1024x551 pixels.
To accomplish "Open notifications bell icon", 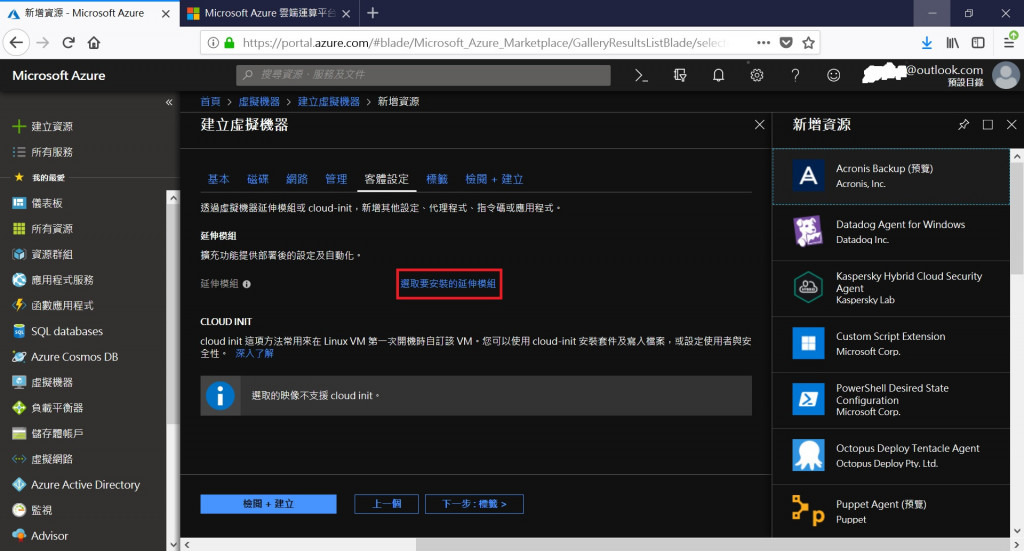I will click(x=718, y=75).
